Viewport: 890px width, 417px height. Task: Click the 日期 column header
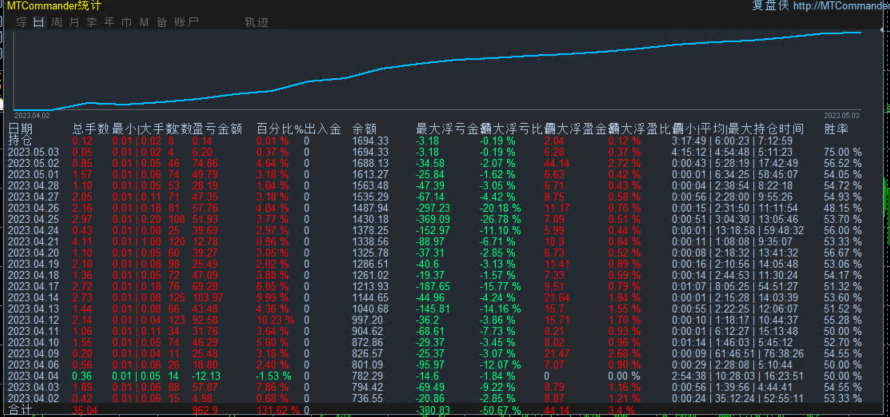20,129
